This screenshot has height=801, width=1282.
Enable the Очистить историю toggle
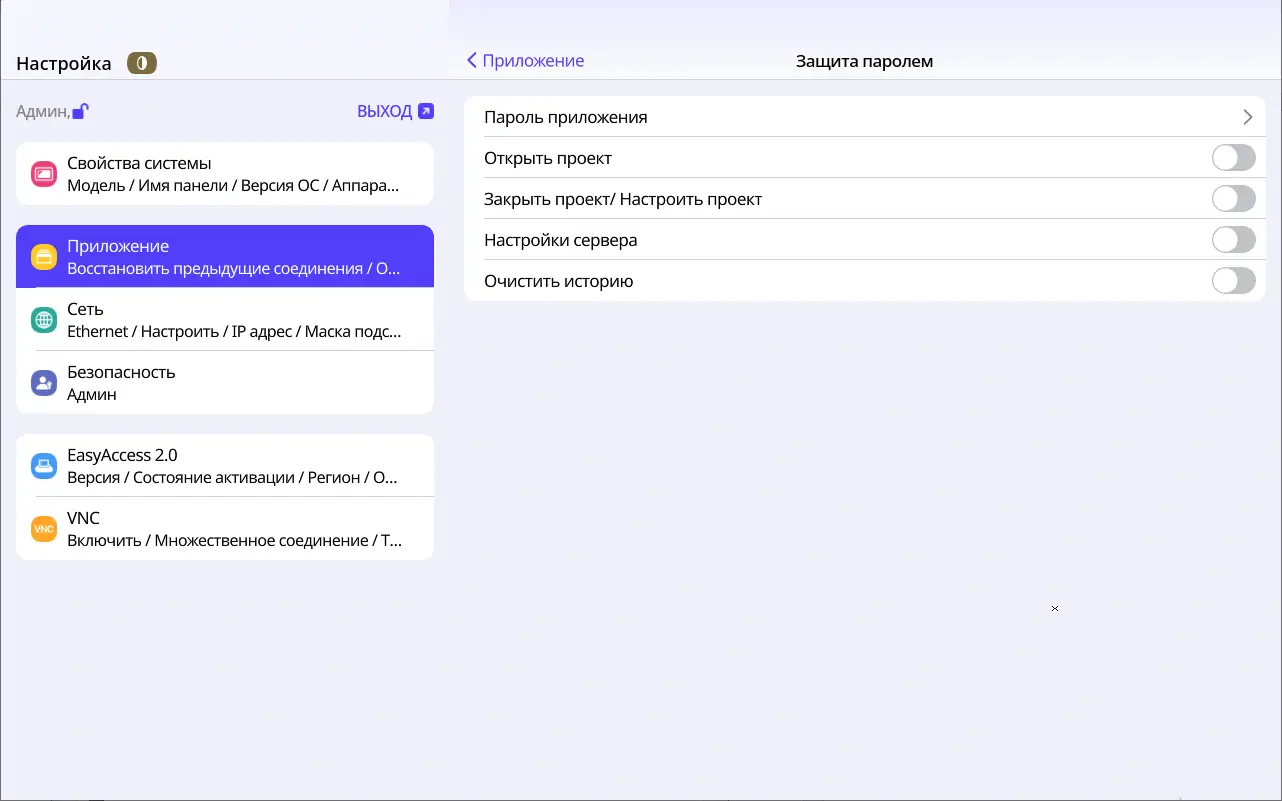(1233, 281)
